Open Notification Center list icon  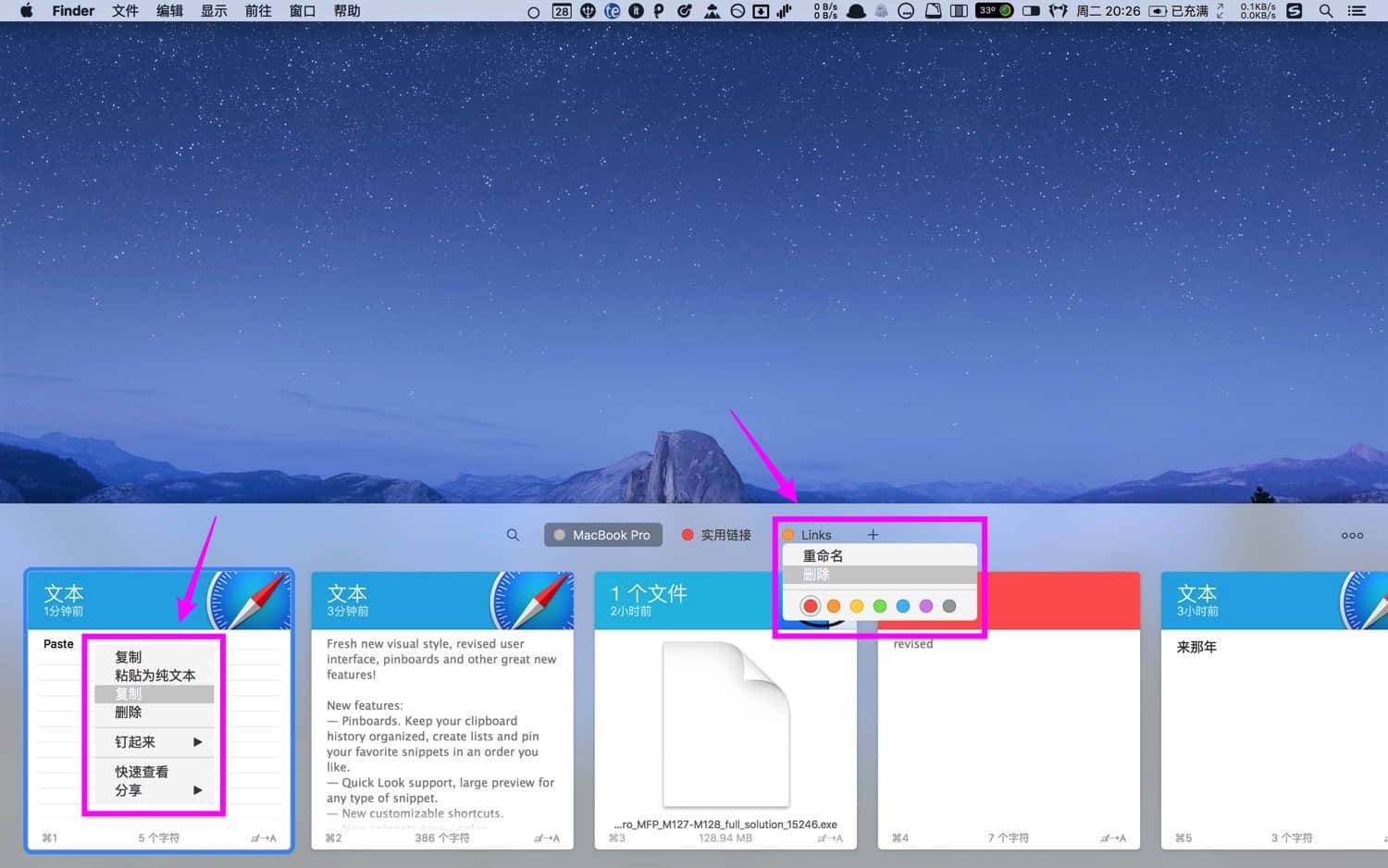(x=1357, y=11)
